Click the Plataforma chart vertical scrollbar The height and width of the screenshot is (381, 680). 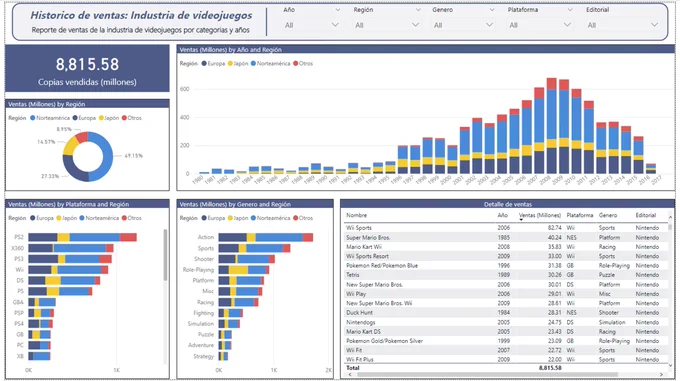pyautogui.click(x=165, y=255)
